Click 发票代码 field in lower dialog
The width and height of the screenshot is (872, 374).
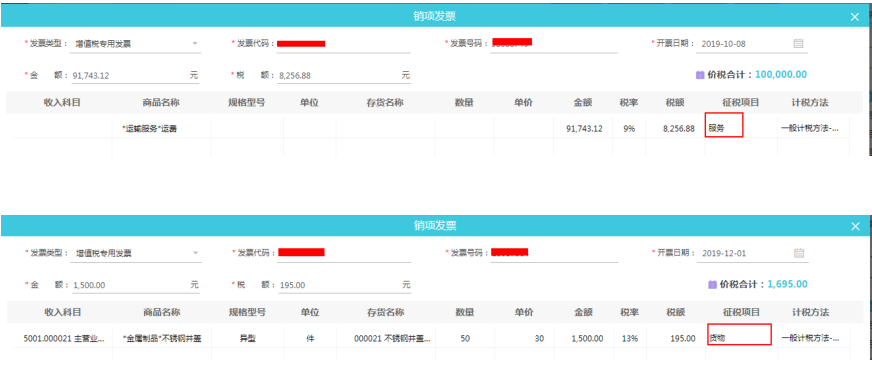(345, 253)
